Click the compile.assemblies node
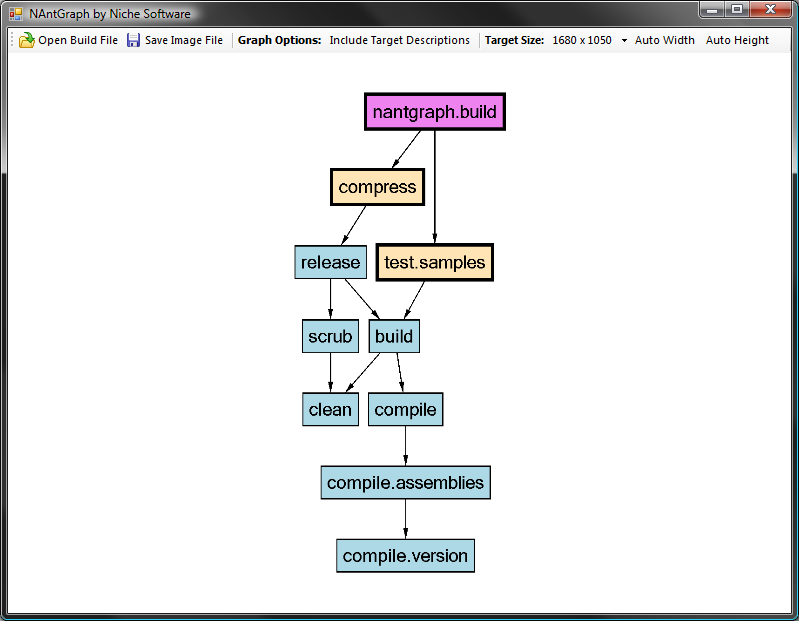 point(406,482)
